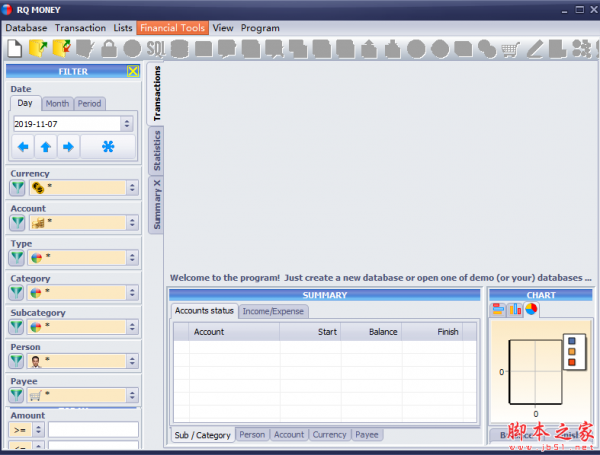Click the blue up arrow date button
The height and width of the screenshot is (455, 600).
[x=46, y=147]
